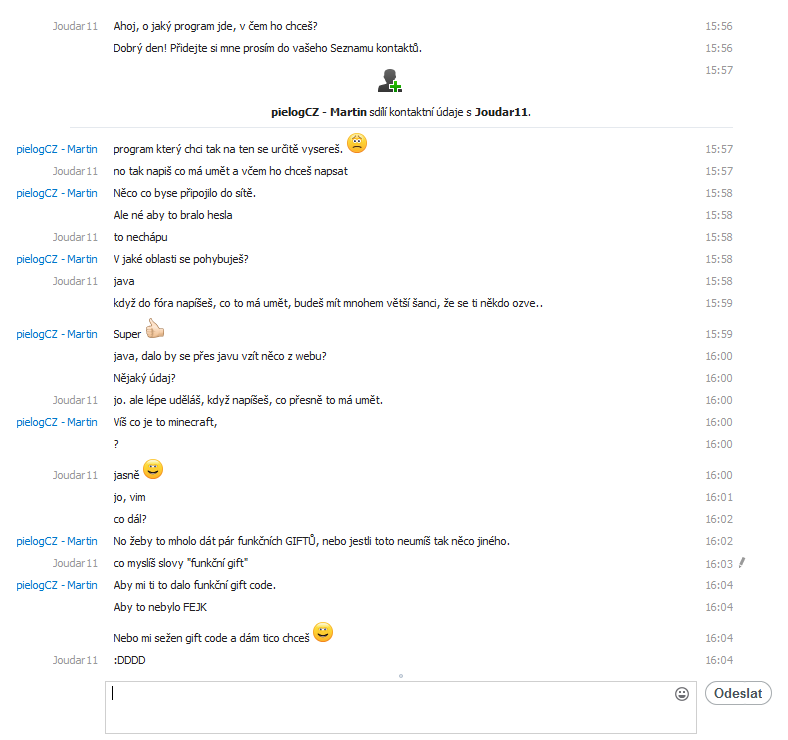788x740 pixels.
Task: Click the edited pencil icon beside 16:03
Action: (742, 563)
